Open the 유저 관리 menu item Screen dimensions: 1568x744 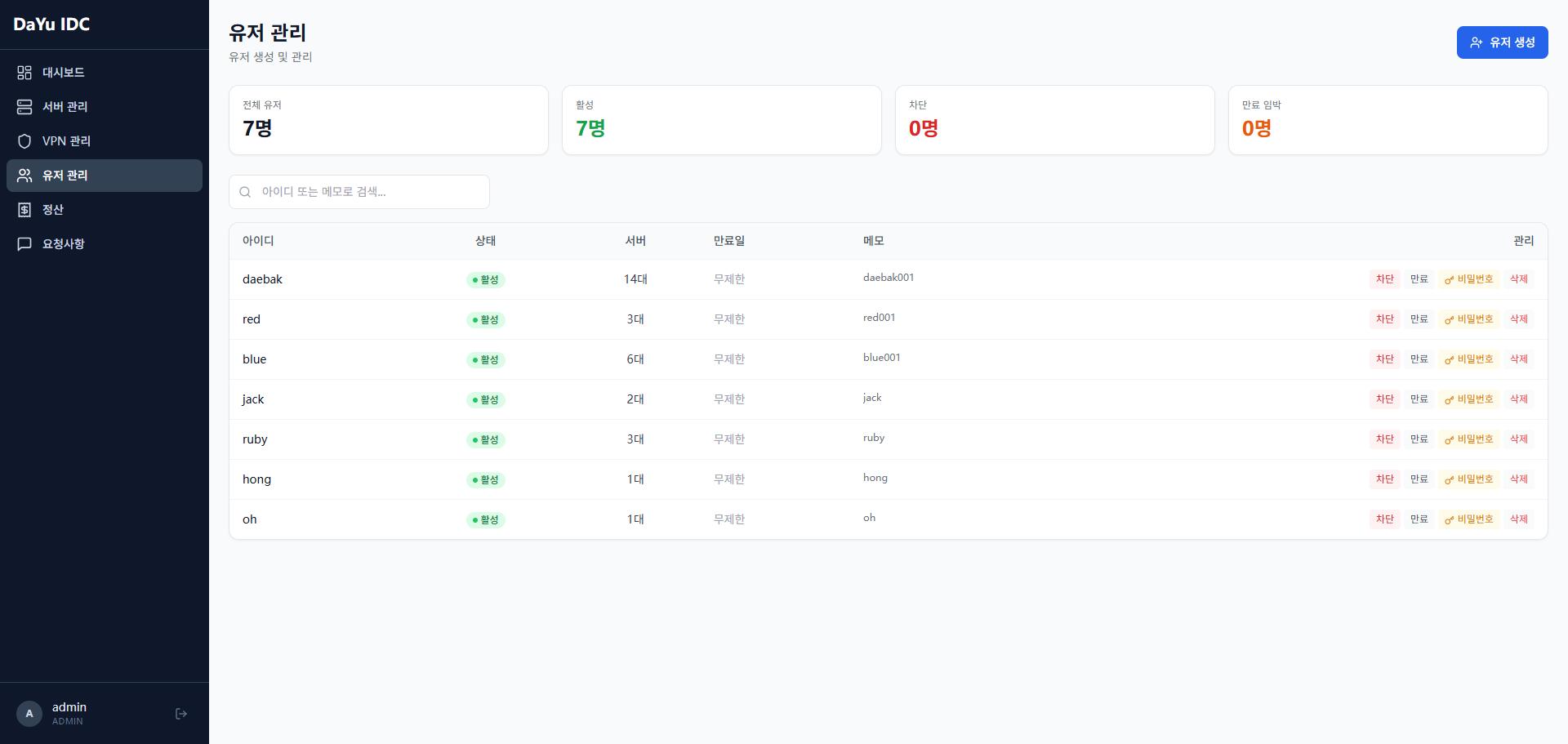pos(65,176)
